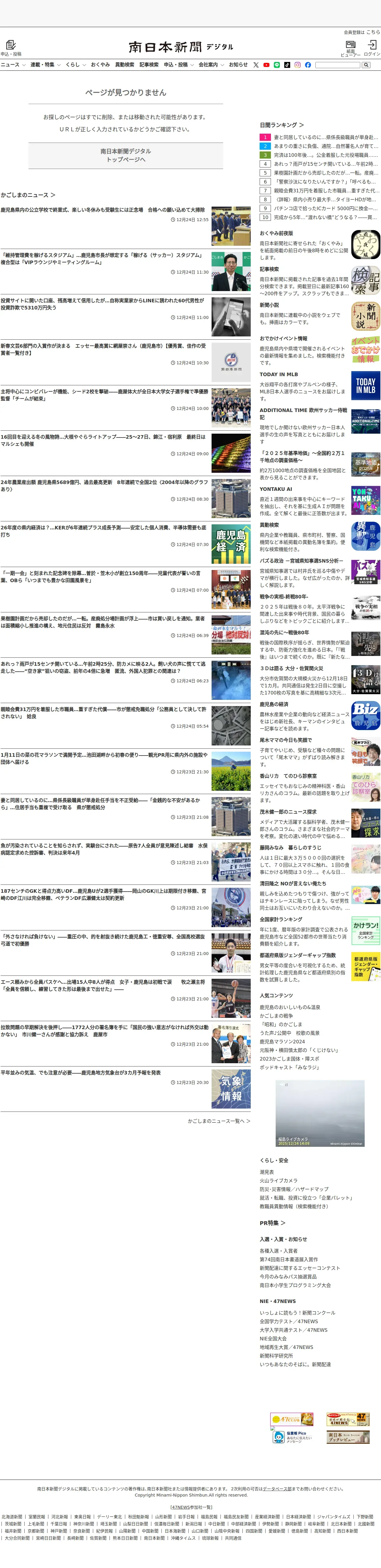Open the 異動検索 menu item
The image size is (381, 1568).
(124, 65)
